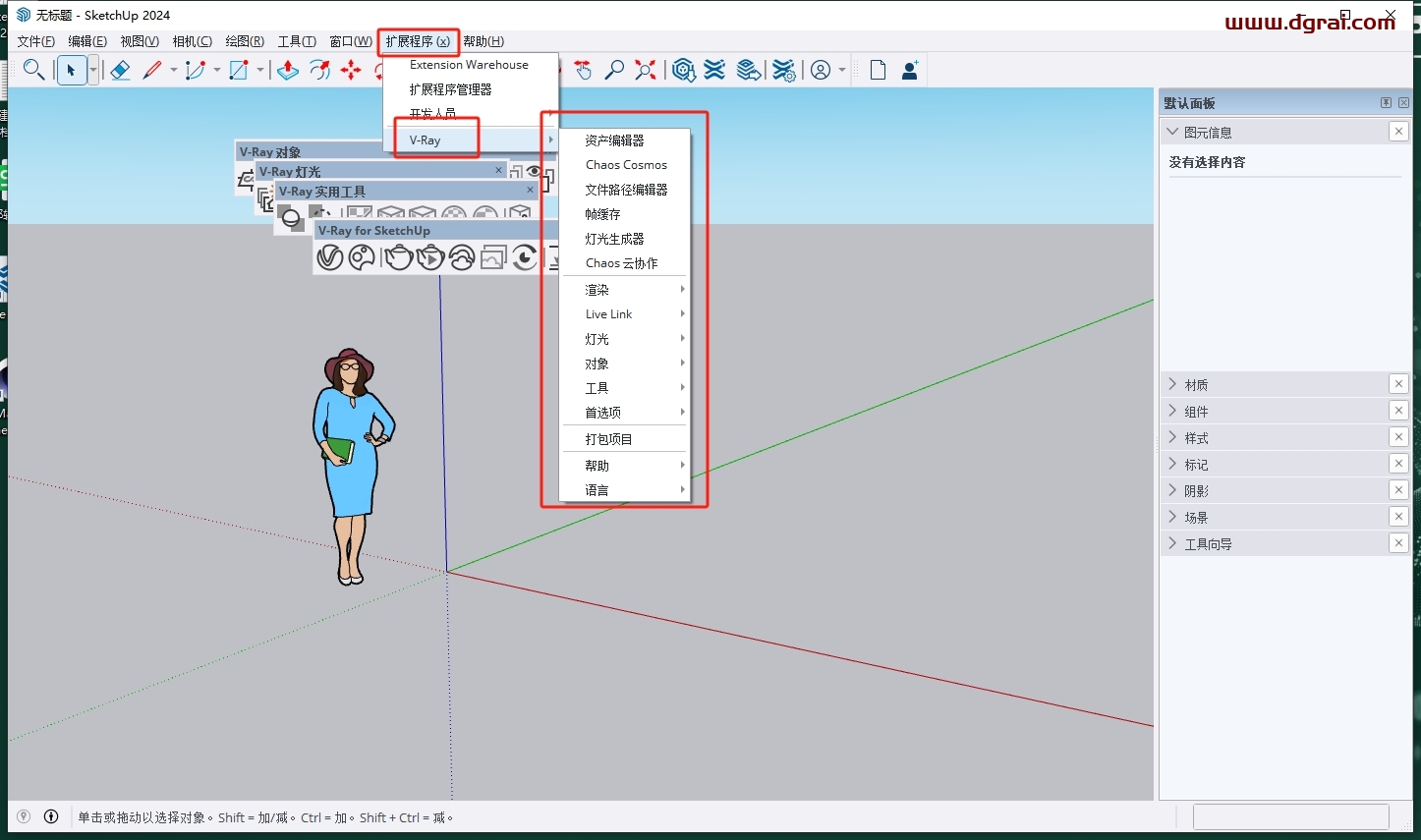
Task: Activate the Zoom magnifier tool
Action: (x=614, y=70)
